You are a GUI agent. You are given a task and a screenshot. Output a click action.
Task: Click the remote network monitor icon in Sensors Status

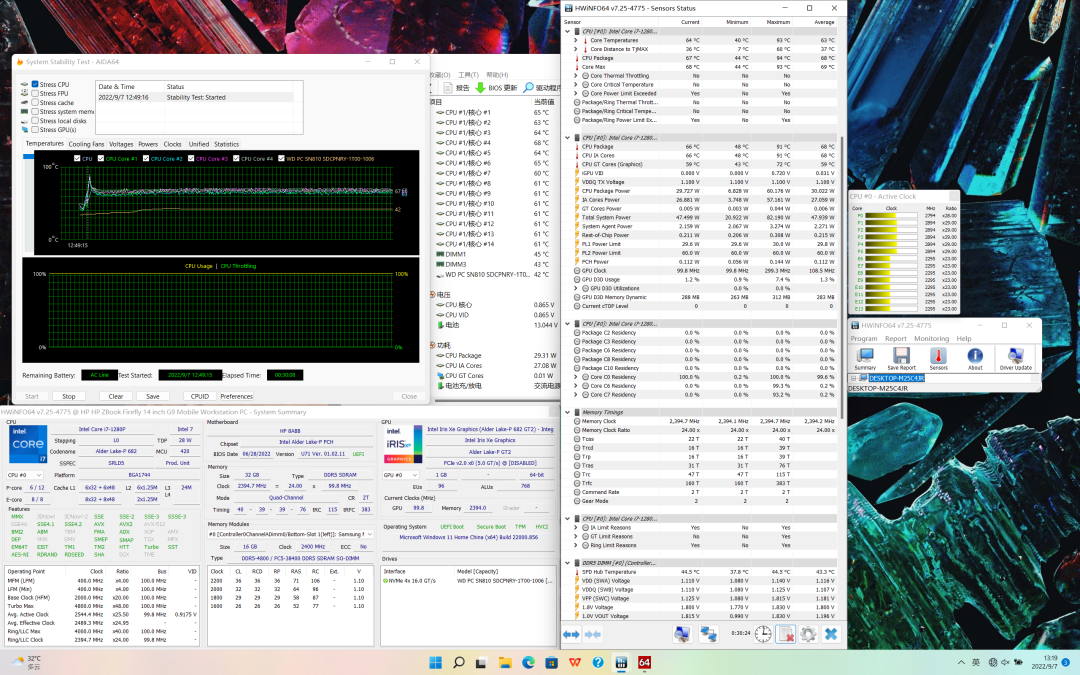pyautogui.click(x=708, y=634)
